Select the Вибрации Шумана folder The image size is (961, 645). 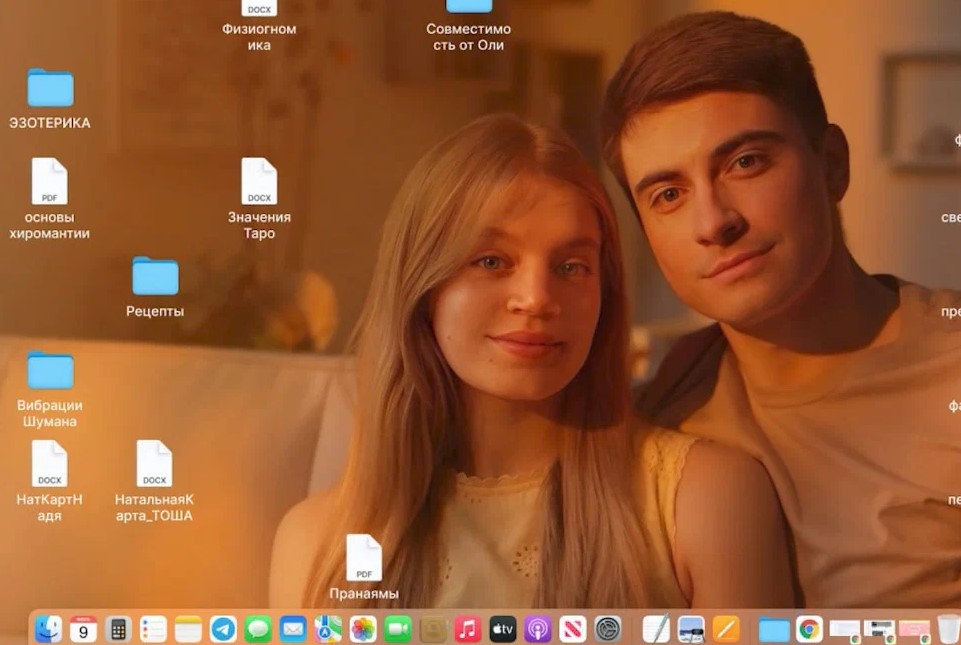pos(50,371)
